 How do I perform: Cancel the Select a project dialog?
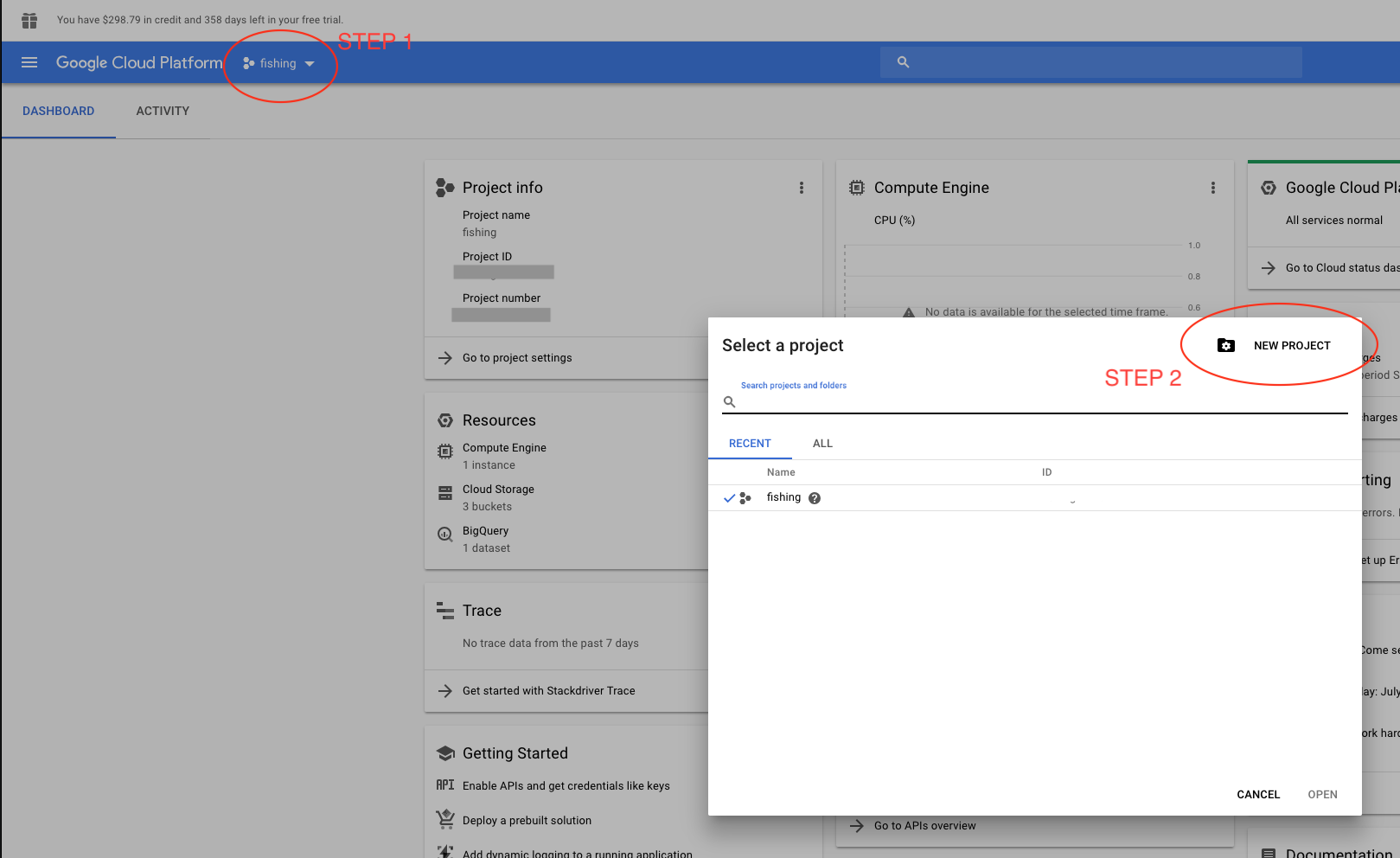click(x=1258, y=795)
